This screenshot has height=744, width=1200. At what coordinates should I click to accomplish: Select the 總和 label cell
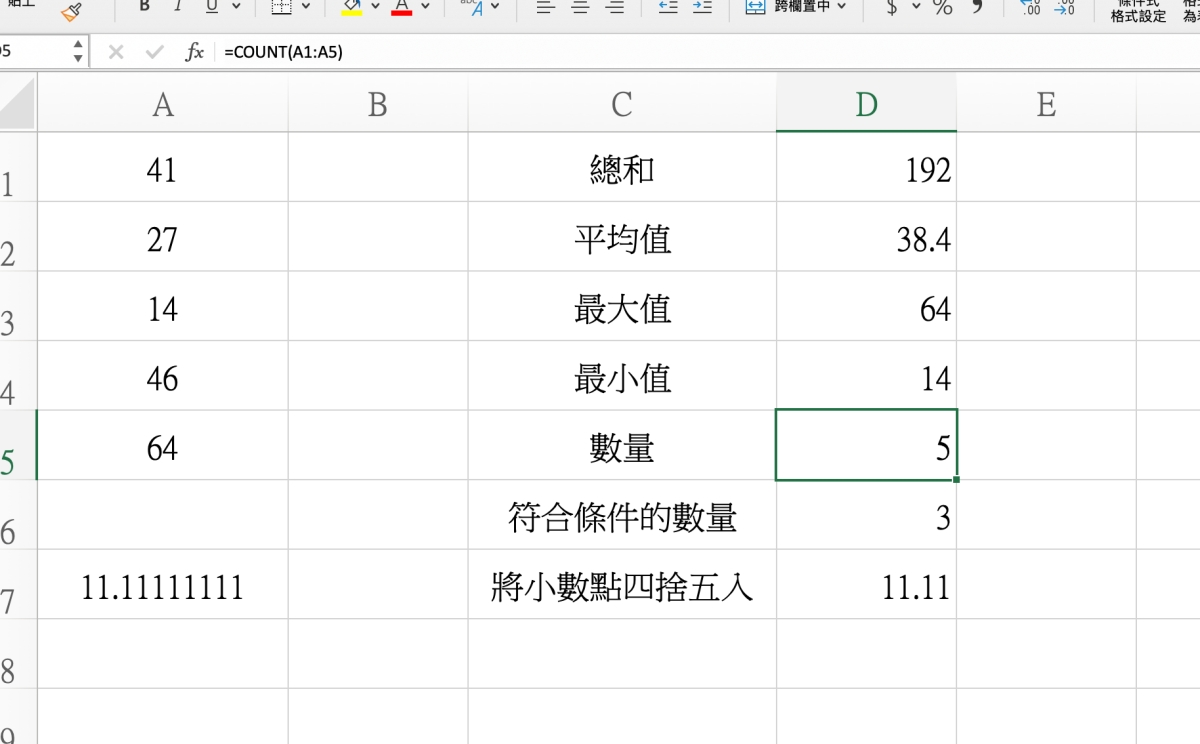pyautogui.click(x=622, y=167)
